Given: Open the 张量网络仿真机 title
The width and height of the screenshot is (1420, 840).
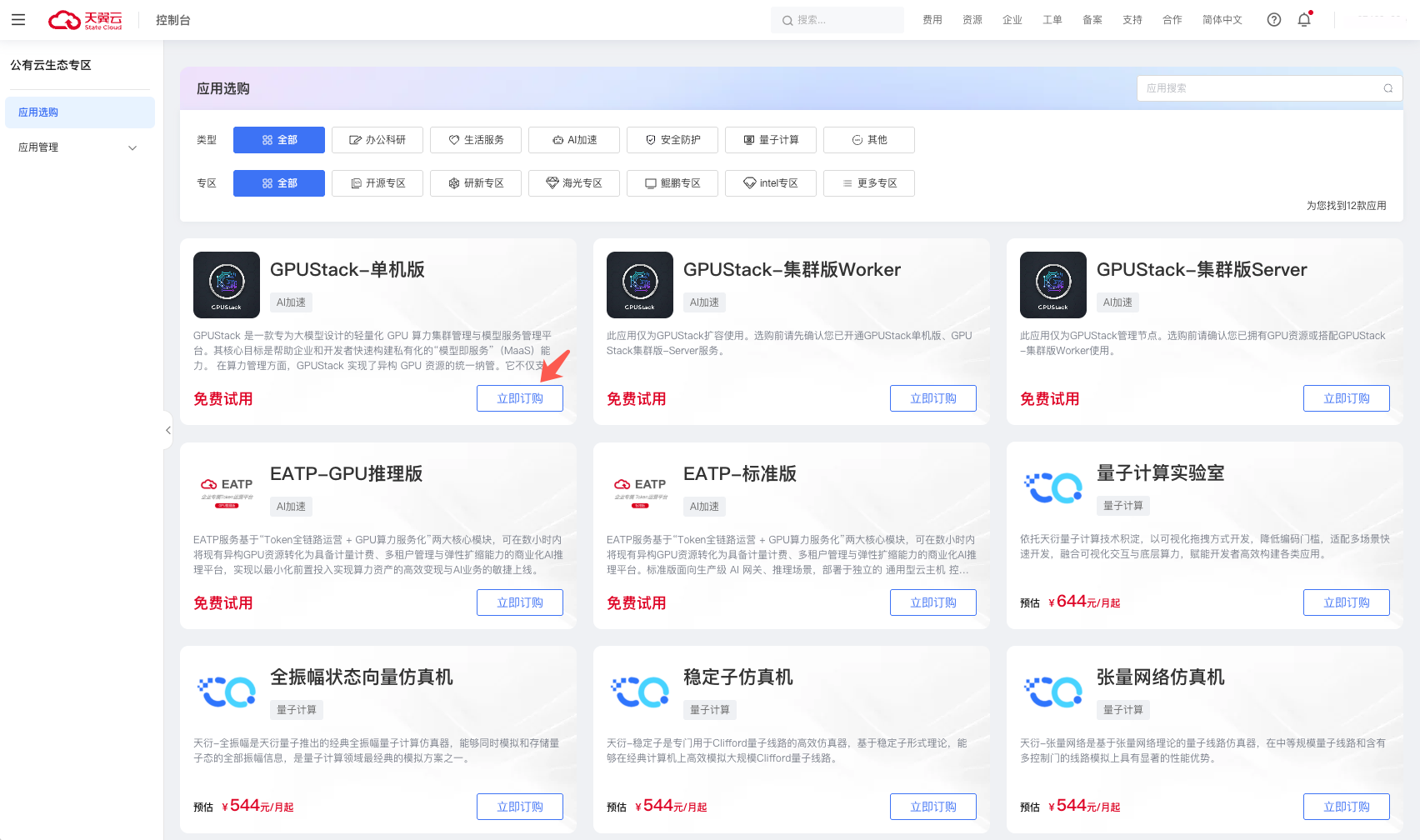Looking at the screenshot, I should [1161, 677].
